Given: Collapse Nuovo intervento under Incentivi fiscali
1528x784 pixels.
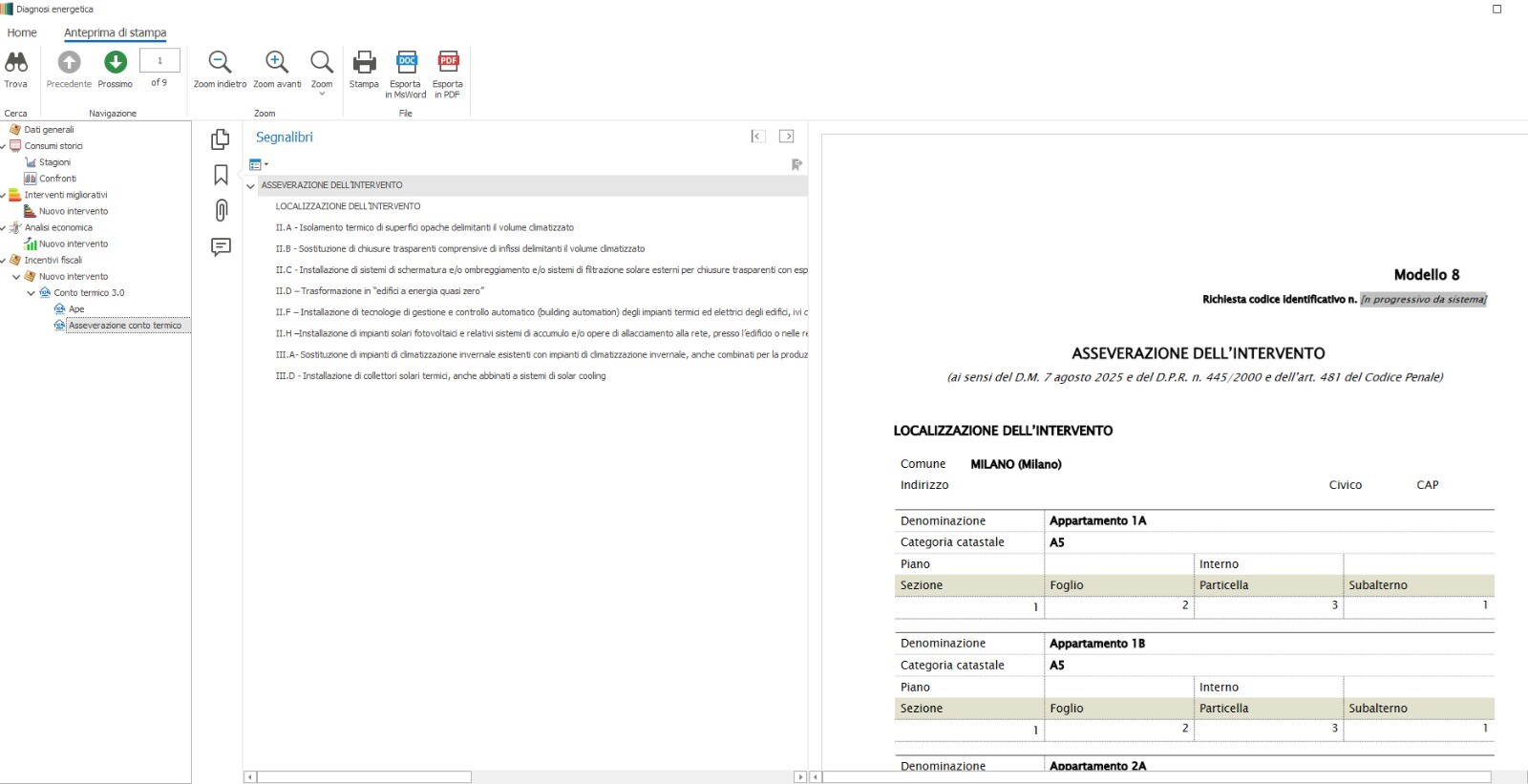Looking at the screenshot, I should 16,277.
